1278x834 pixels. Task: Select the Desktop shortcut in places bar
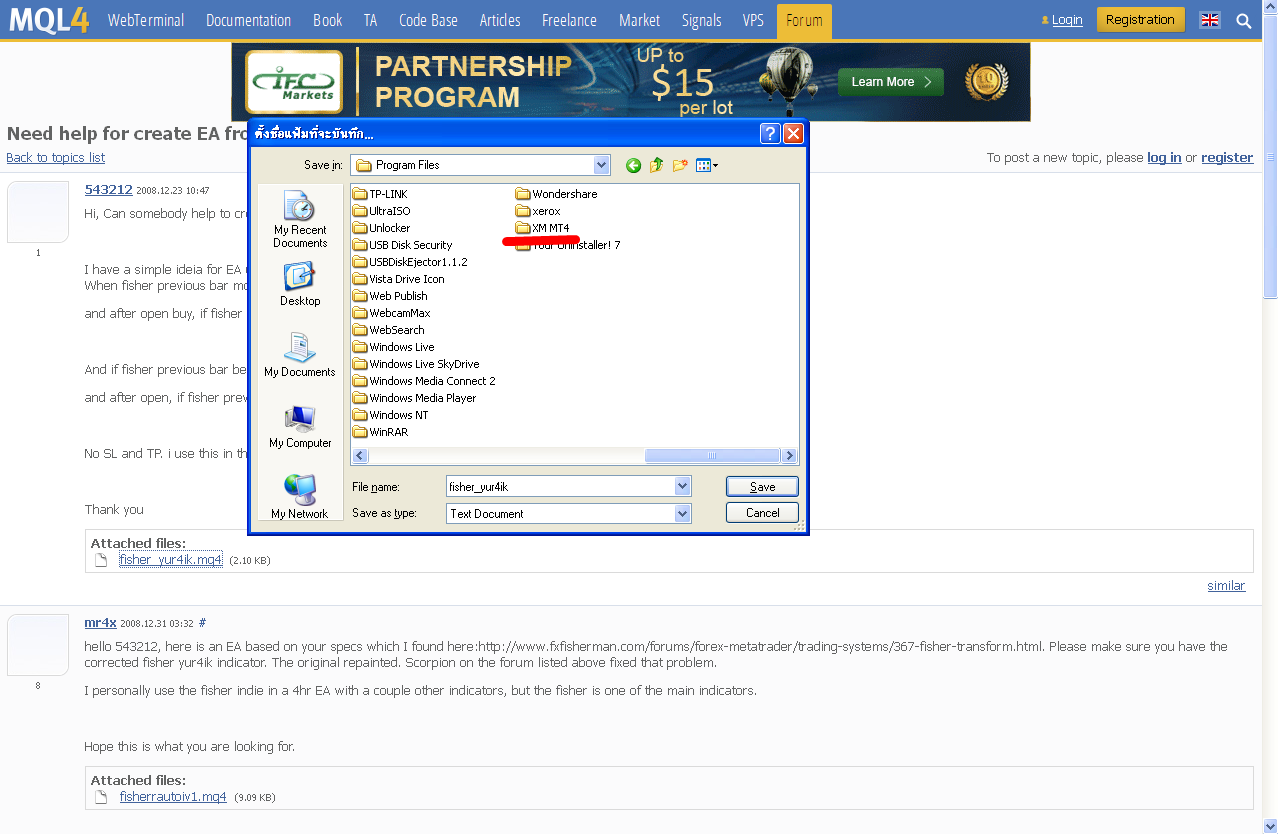[x=300, y=285]
